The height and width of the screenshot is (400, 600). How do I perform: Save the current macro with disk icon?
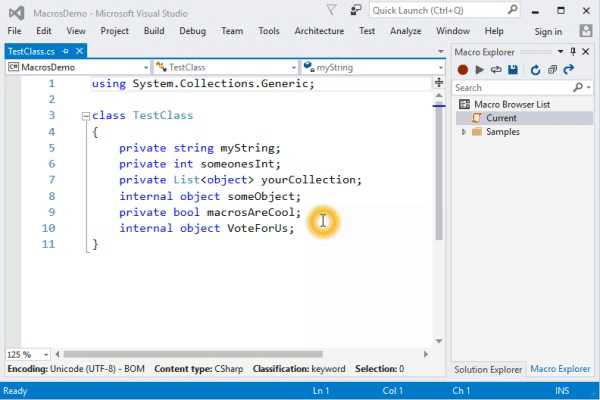[513, 70]
